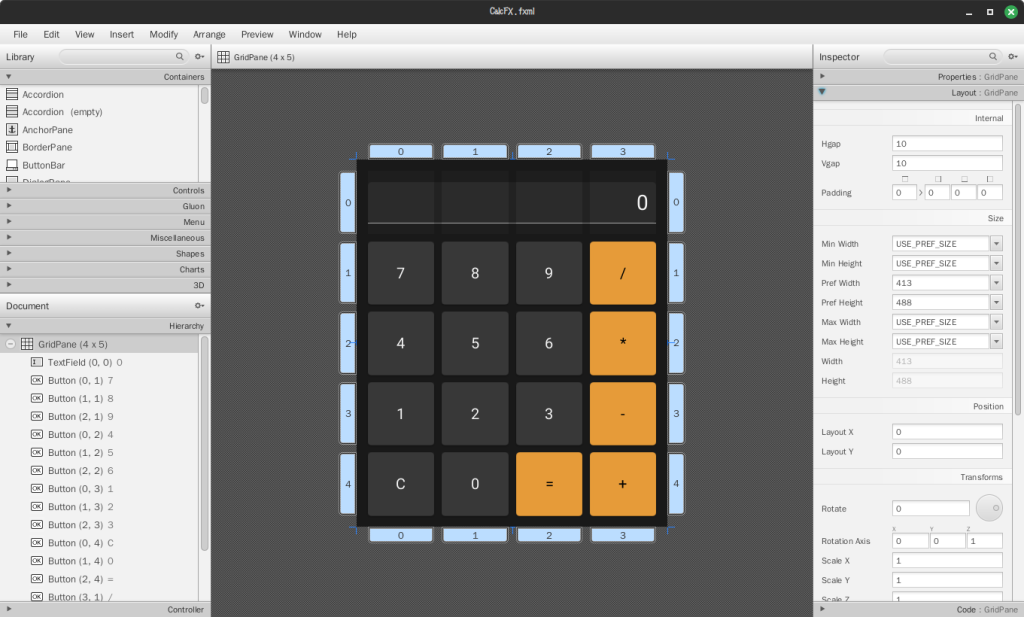Viewport: 1024px width, 617px height.
Task: Open the Max Width dropdown arrow
Action: click(997, 322)
